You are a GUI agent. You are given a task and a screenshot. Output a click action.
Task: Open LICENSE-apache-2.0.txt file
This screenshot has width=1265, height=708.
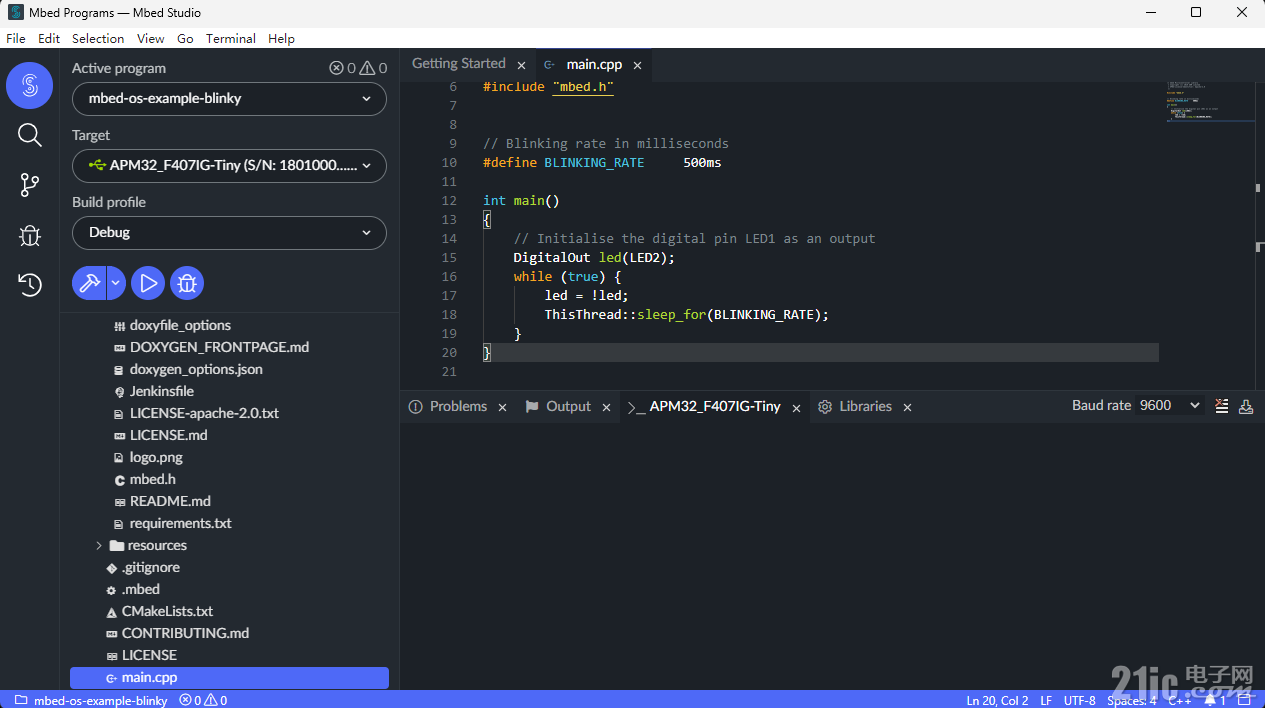[204, 413]
